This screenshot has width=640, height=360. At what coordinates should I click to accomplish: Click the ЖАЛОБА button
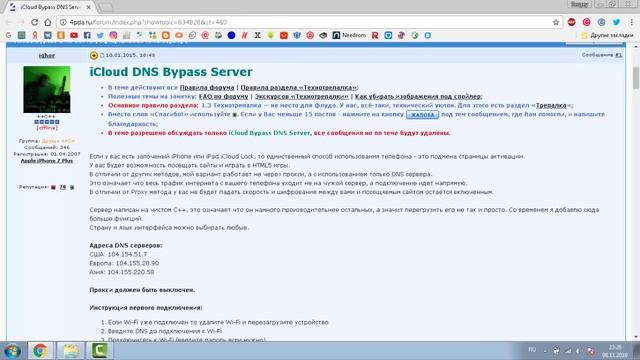pyautogui.click(x=422, y=115)
